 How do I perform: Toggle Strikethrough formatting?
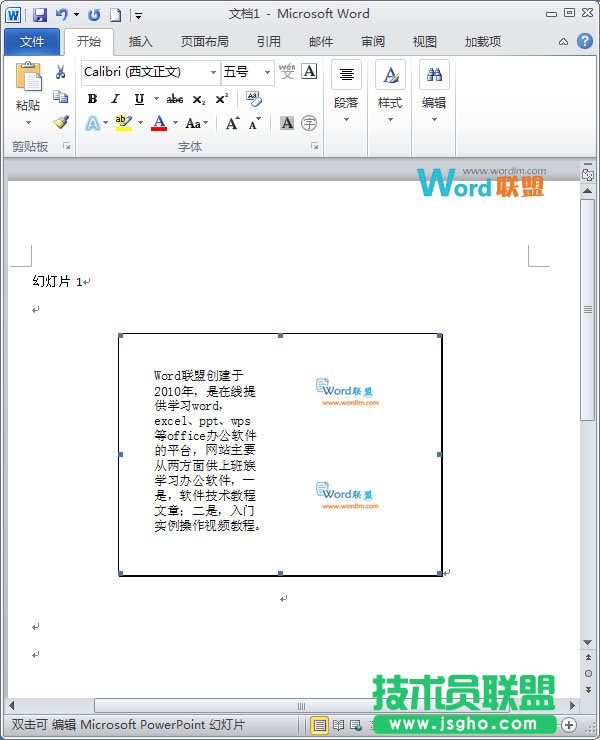[x=175, y=99]
